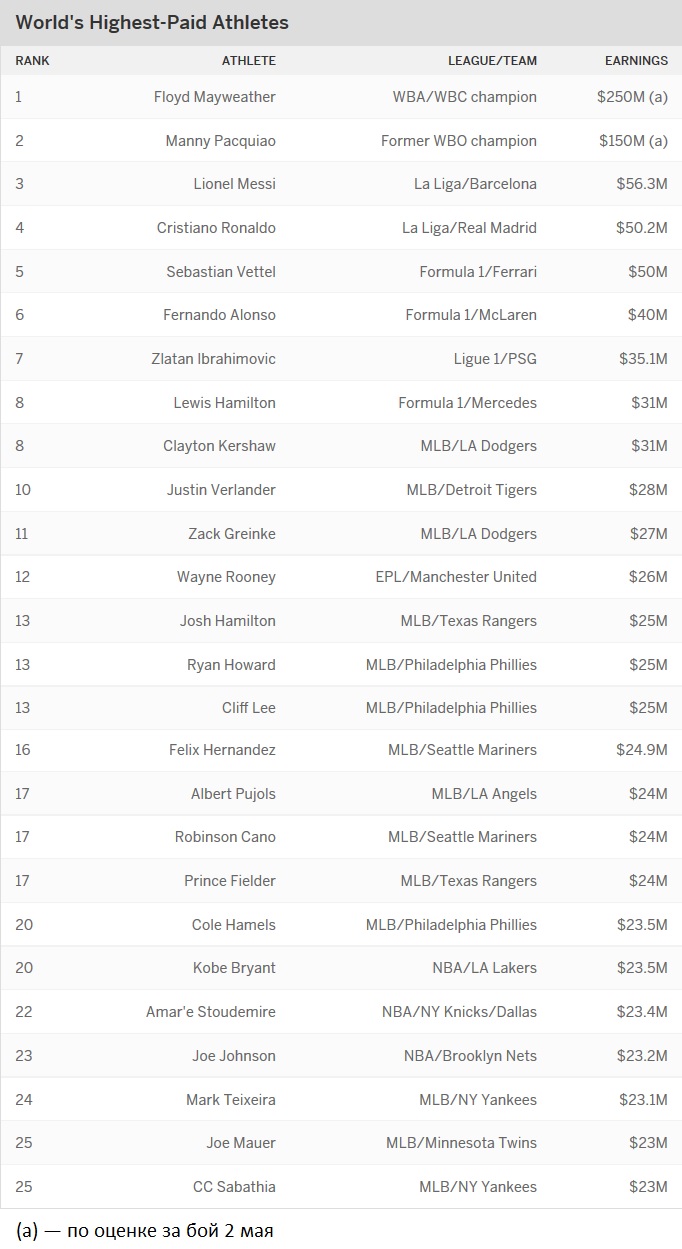Select Felix Hernandez's $24.9M earnings

coord(641,750)
